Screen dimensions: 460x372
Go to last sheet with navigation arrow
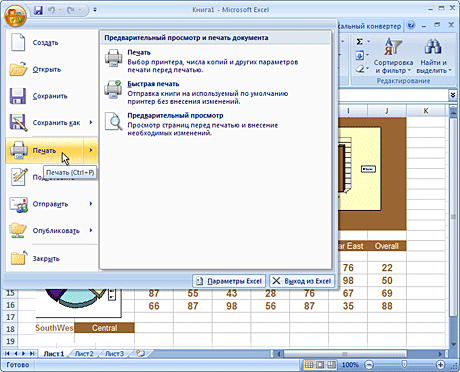32,353
